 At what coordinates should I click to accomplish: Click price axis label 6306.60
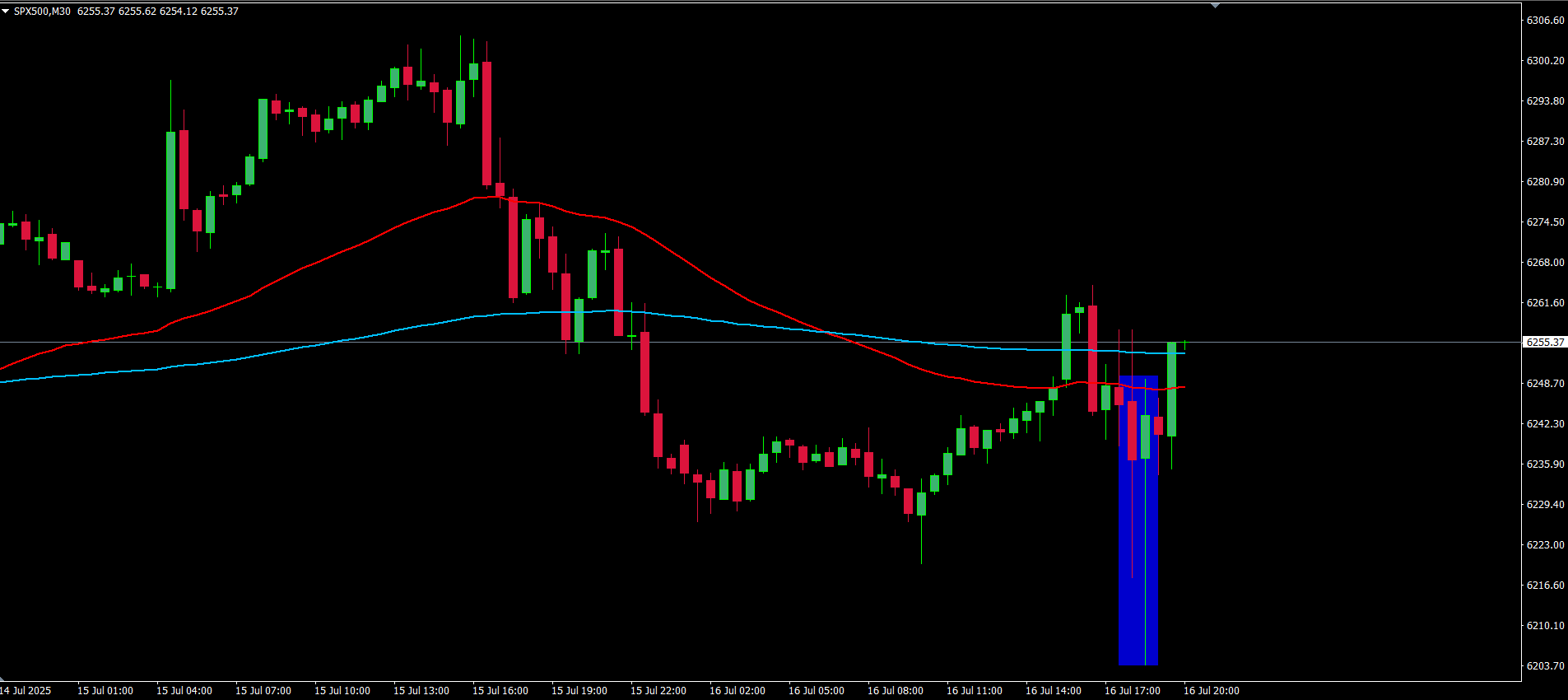pos(1545,21)
